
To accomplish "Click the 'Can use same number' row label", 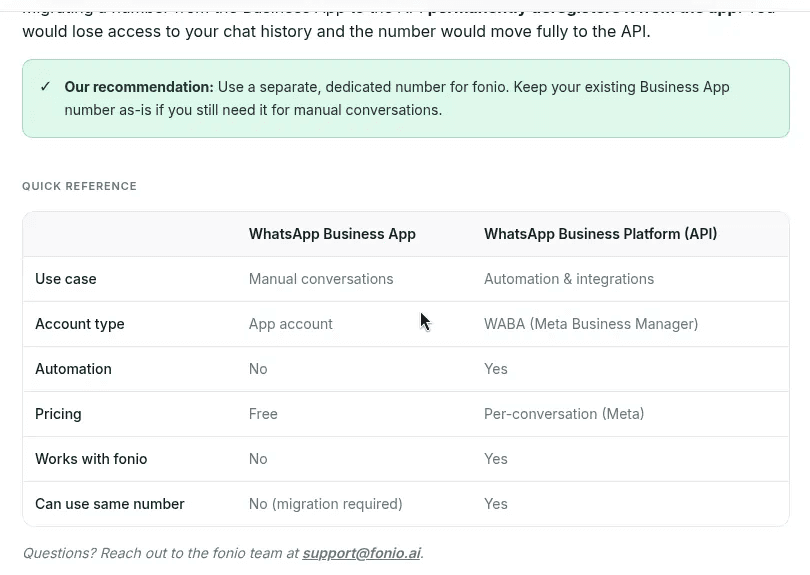I will point(110,504).
